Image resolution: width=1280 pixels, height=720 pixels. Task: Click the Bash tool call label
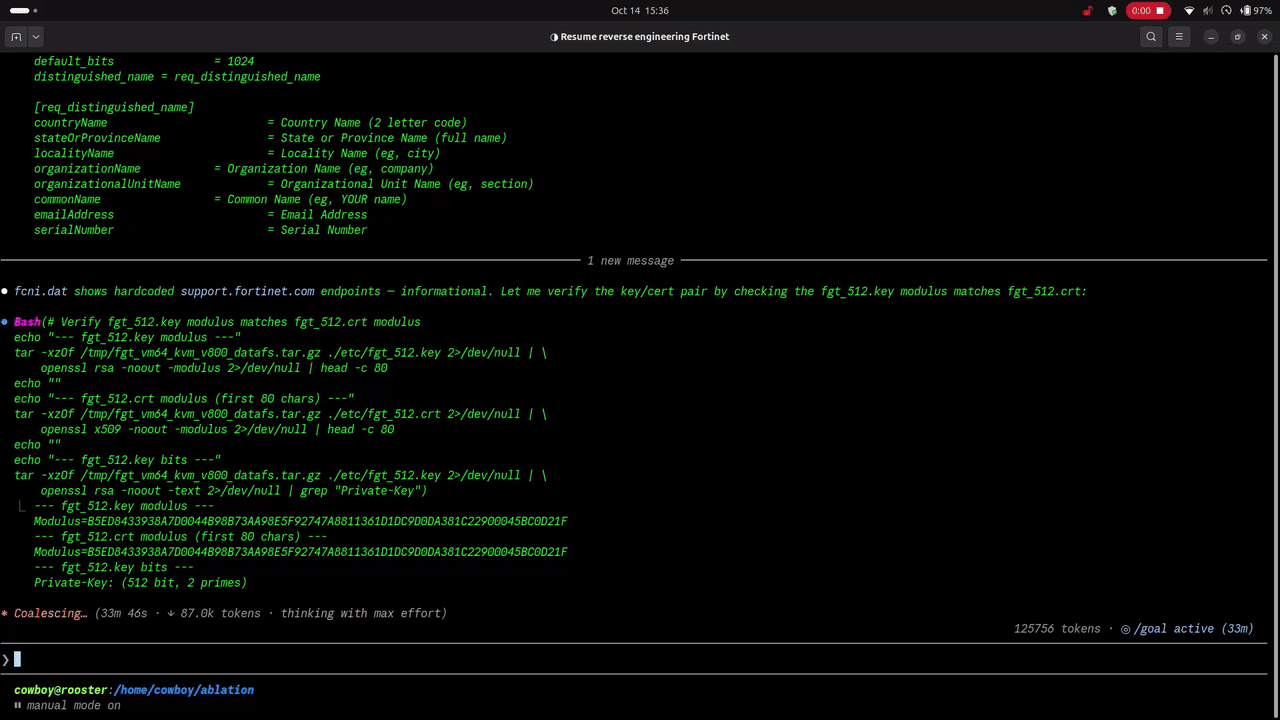pos(27,322)
